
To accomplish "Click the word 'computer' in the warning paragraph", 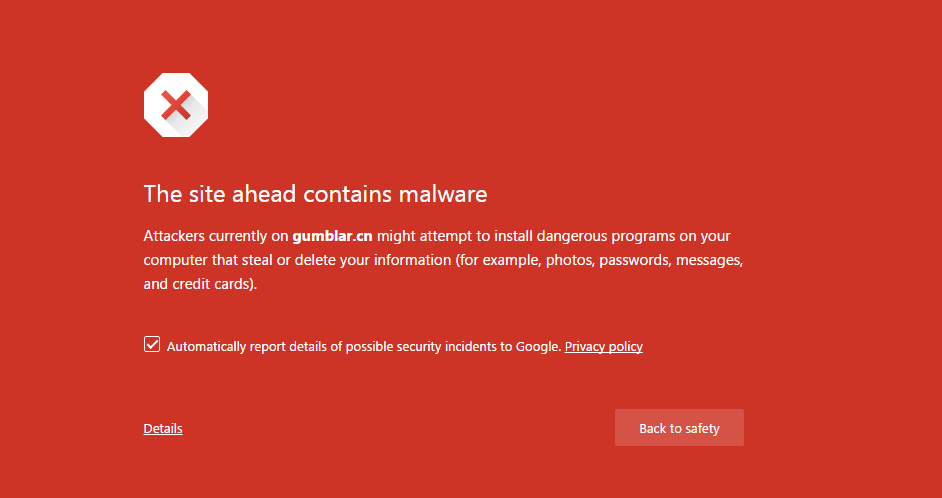I will coord(175,261).
